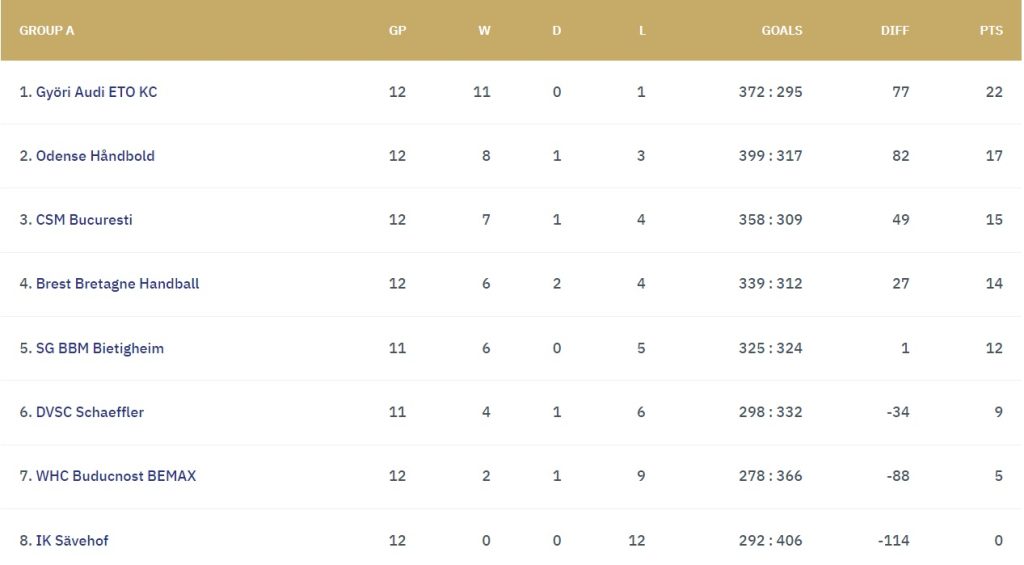Sort by the W column header

[484, 30]
